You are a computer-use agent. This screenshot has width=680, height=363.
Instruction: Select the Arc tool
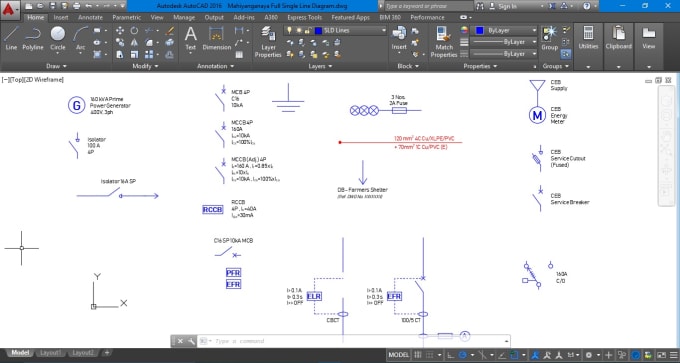click(81, 38)
